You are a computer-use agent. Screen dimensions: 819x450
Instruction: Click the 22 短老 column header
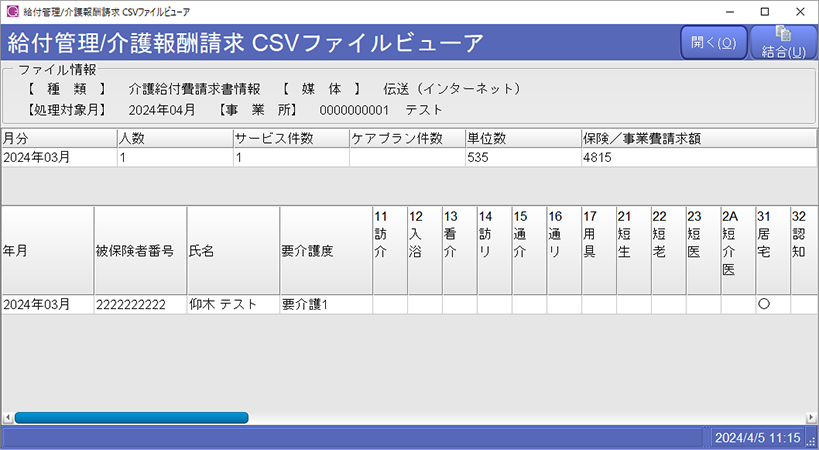click(669, 251)
